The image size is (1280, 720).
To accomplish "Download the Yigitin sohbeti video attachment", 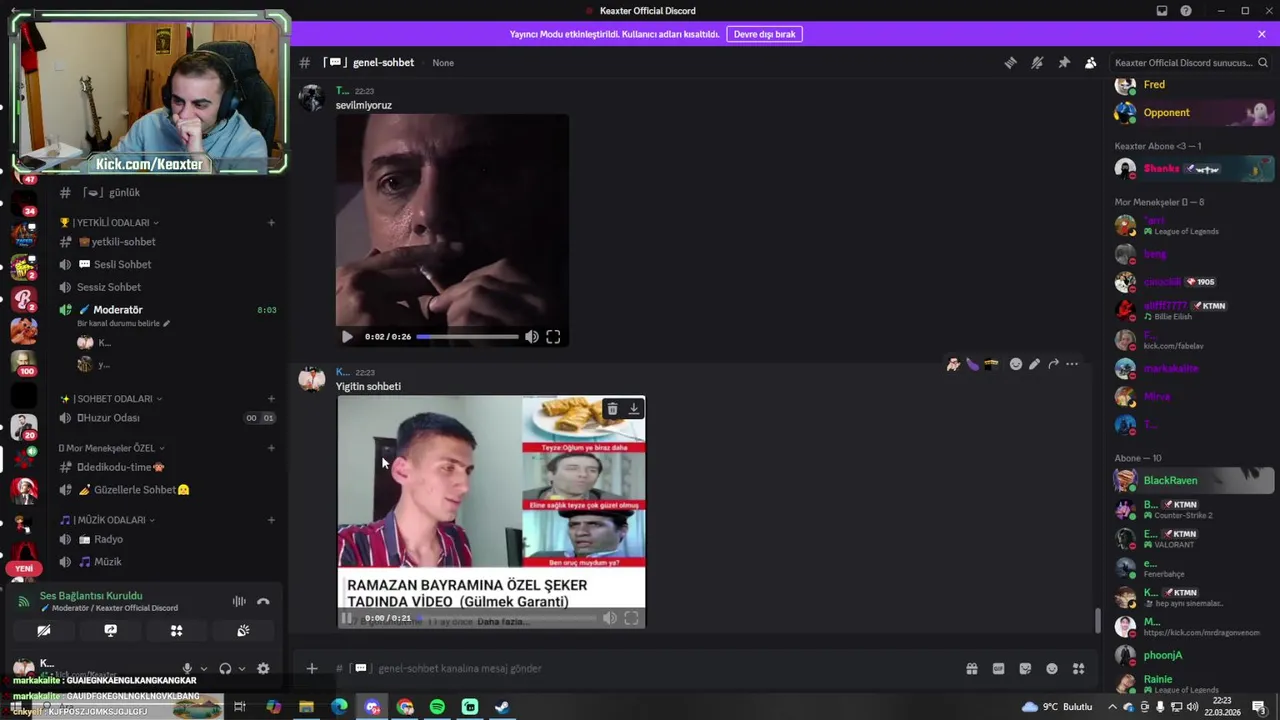I will click(634, 409).
